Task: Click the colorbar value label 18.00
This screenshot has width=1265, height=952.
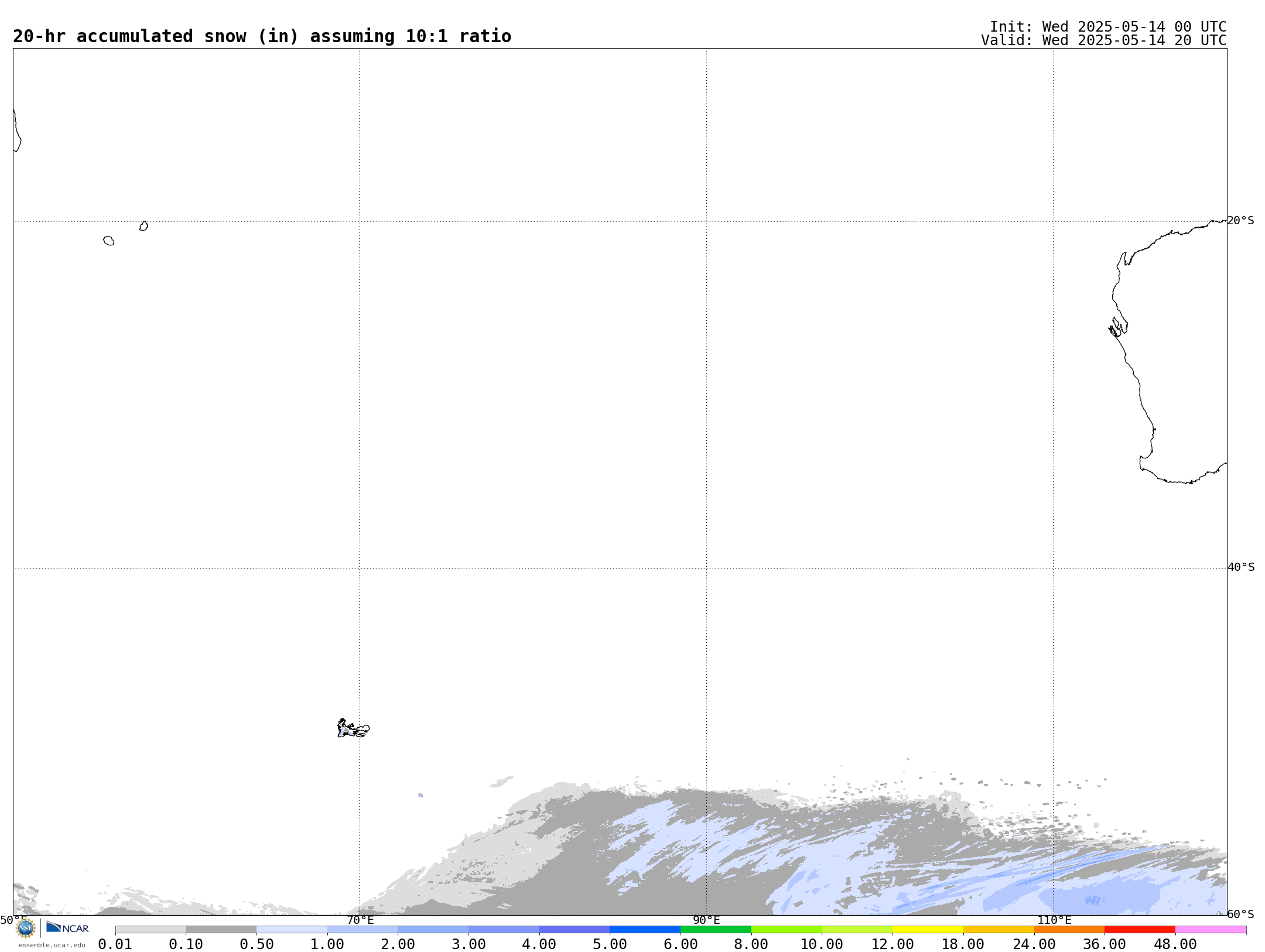Action: (963, 944)
